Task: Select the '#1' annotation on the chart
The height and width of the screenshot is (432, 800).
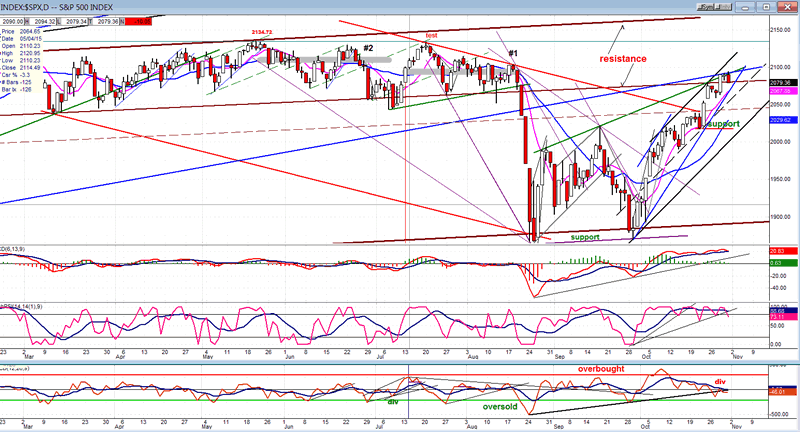Action: click(513, 53)
